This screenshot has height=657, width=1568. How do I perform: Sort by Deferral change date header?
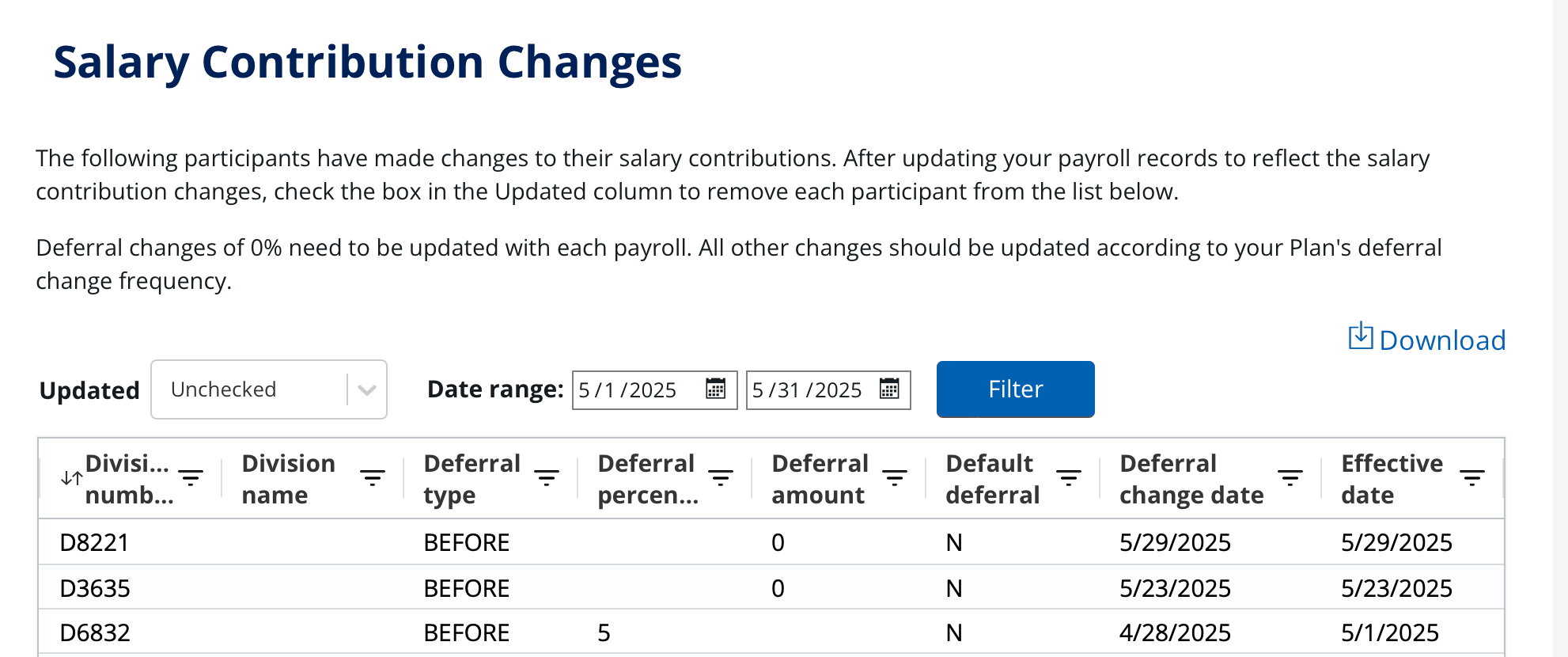1191,479
